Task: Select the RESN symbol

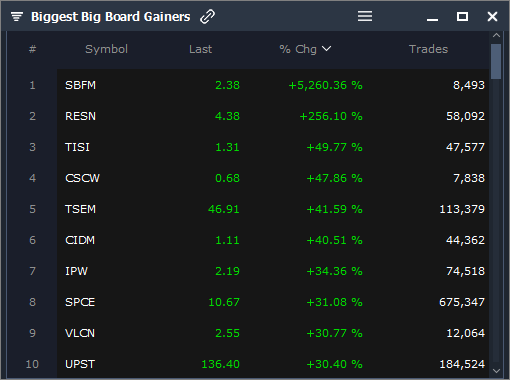Action: 80,116
